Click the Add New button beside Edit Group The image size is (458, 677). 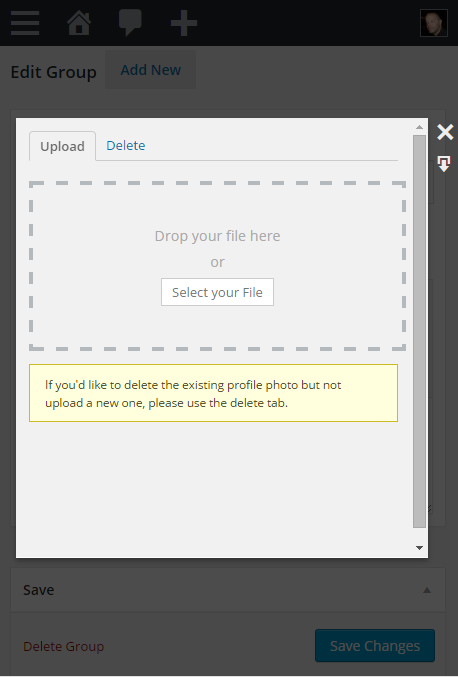pyautogui.click(x=151, y=70)
